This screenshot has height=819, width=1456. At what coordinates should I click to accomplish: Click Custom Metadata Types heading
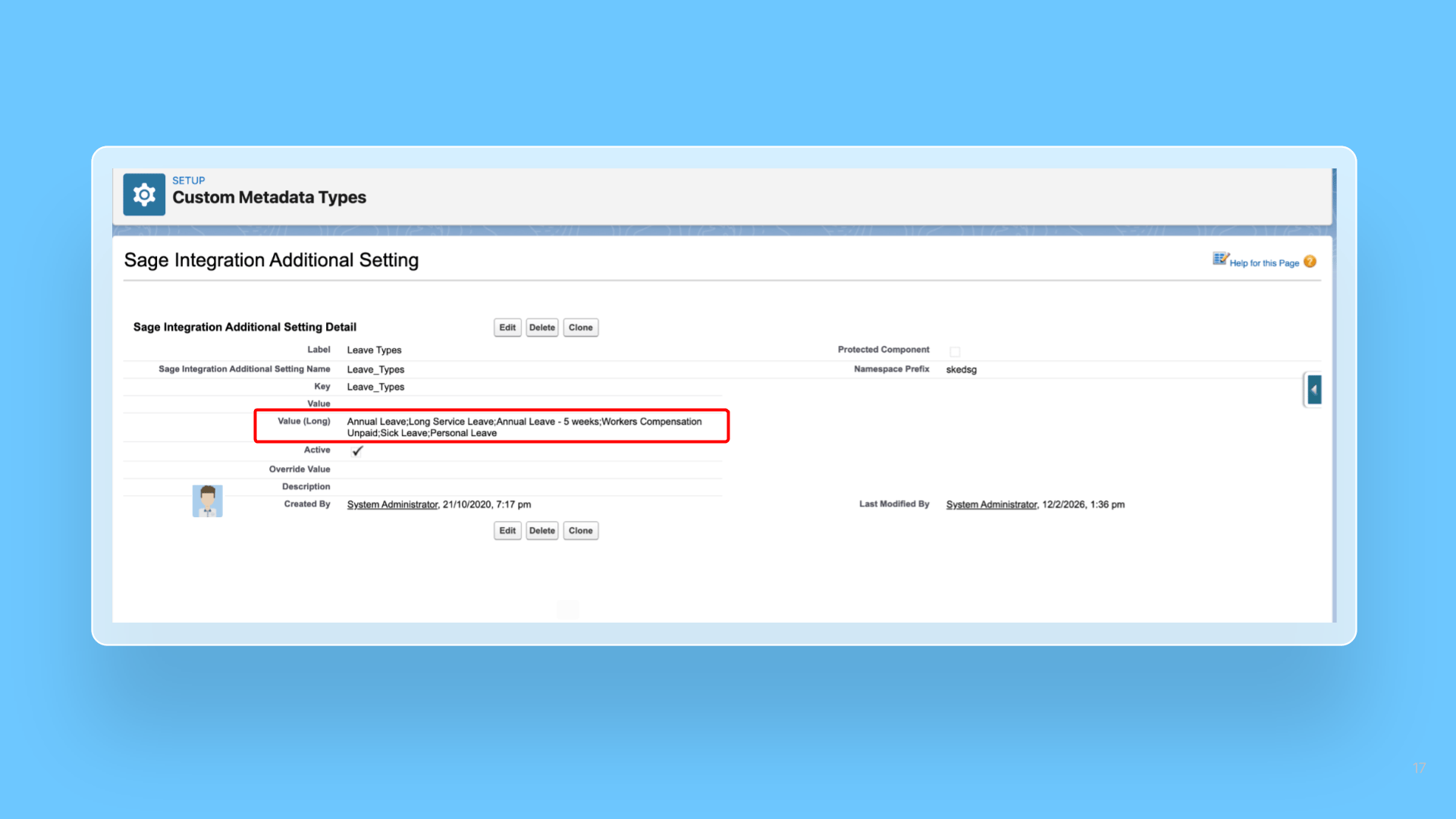click(x=269, y=197)
